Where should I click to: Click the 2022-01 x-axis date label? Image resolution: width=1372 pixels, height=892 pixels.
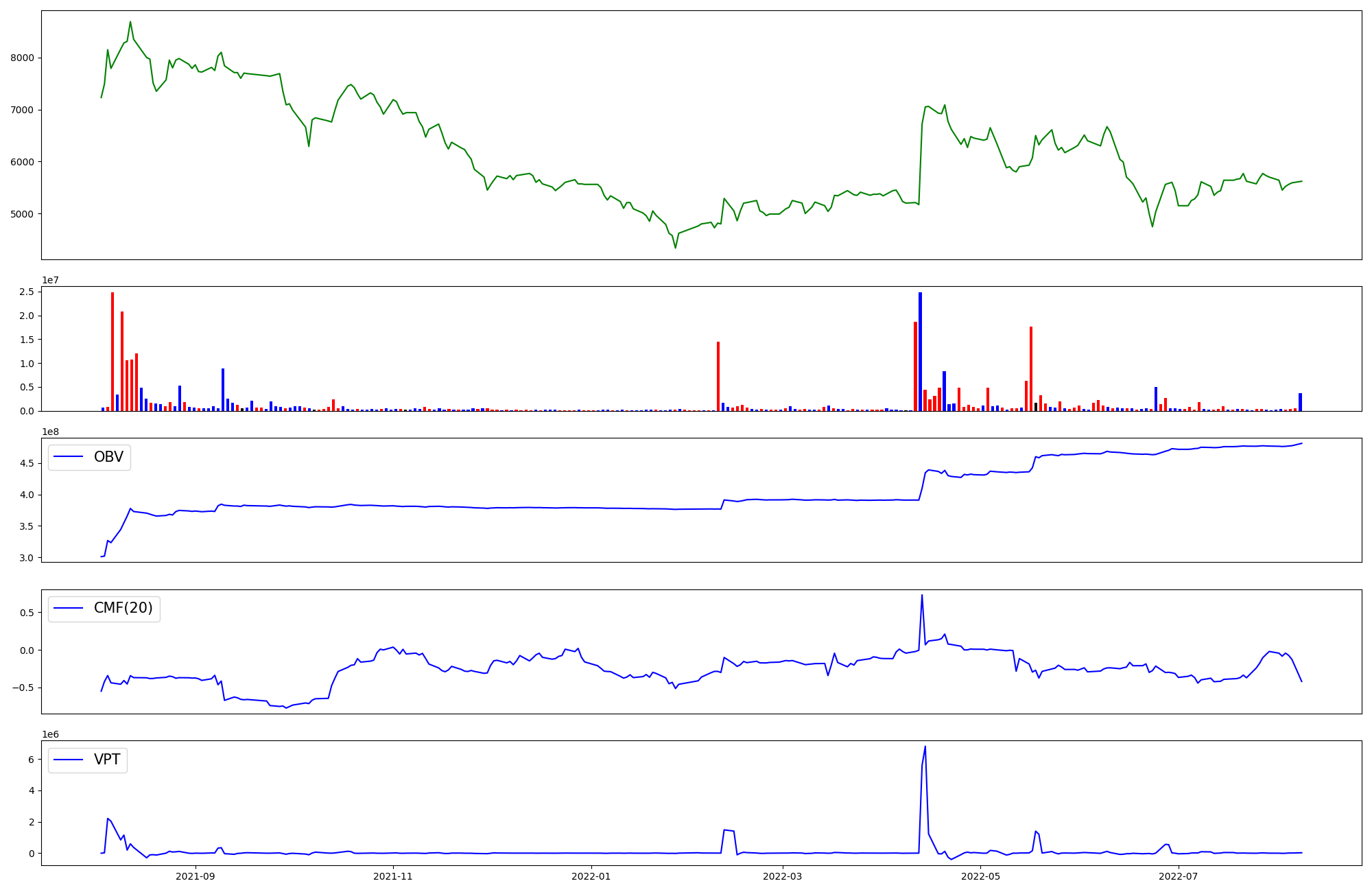(591, 876)
